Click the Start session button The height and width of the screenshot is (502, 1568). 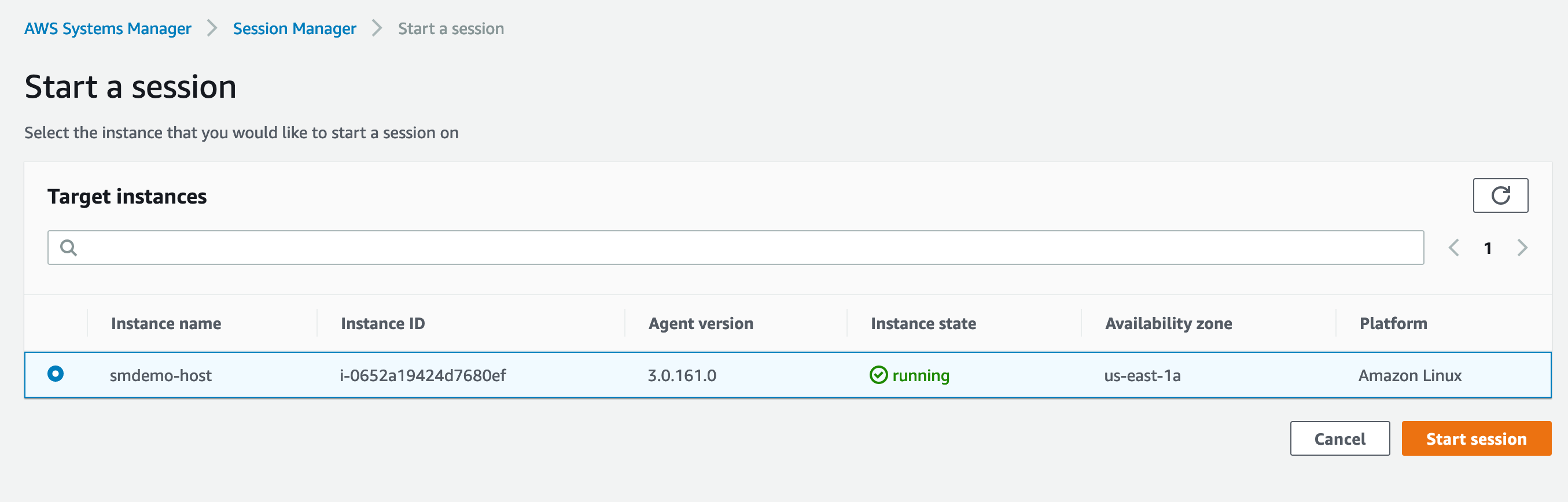(x=1476, y=439)
